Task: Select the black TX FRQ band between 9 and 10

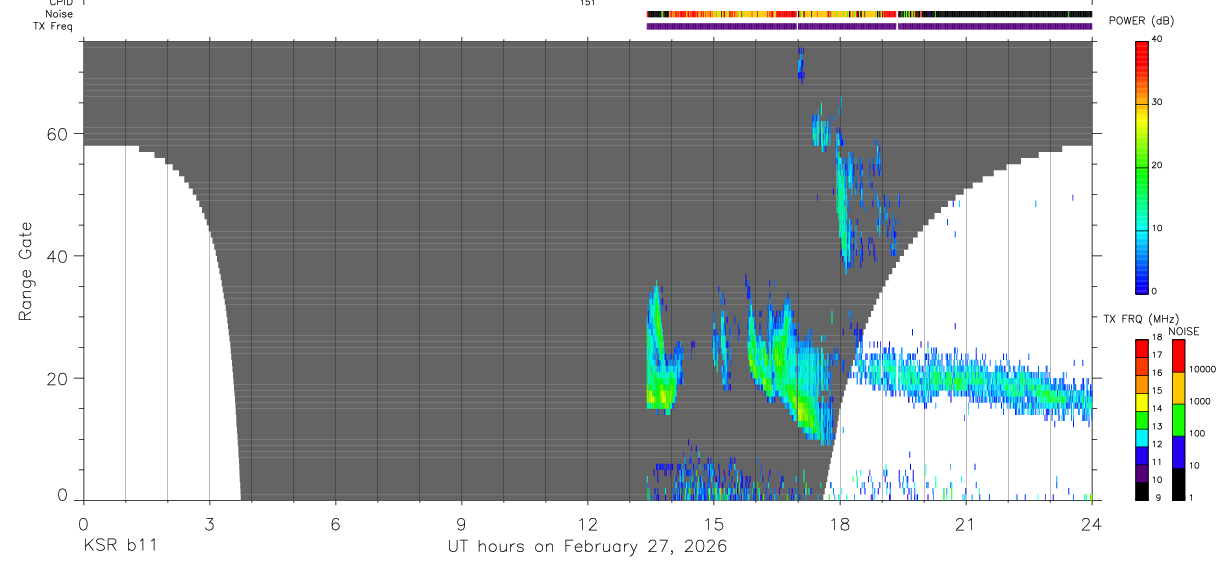Action: 1140,489
